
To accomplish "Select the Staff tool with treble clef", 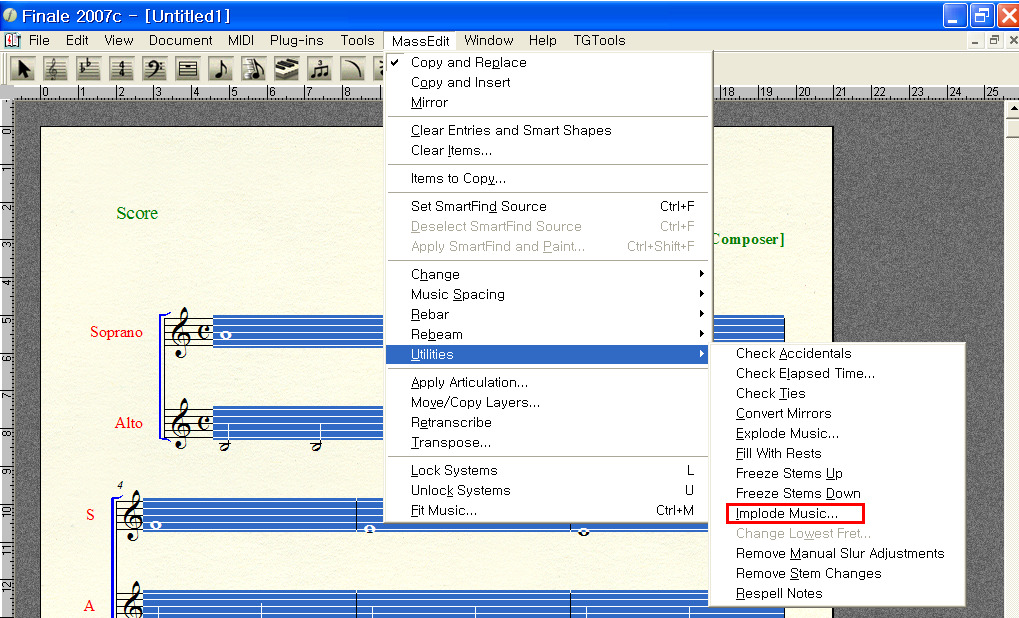I will 56,69.
